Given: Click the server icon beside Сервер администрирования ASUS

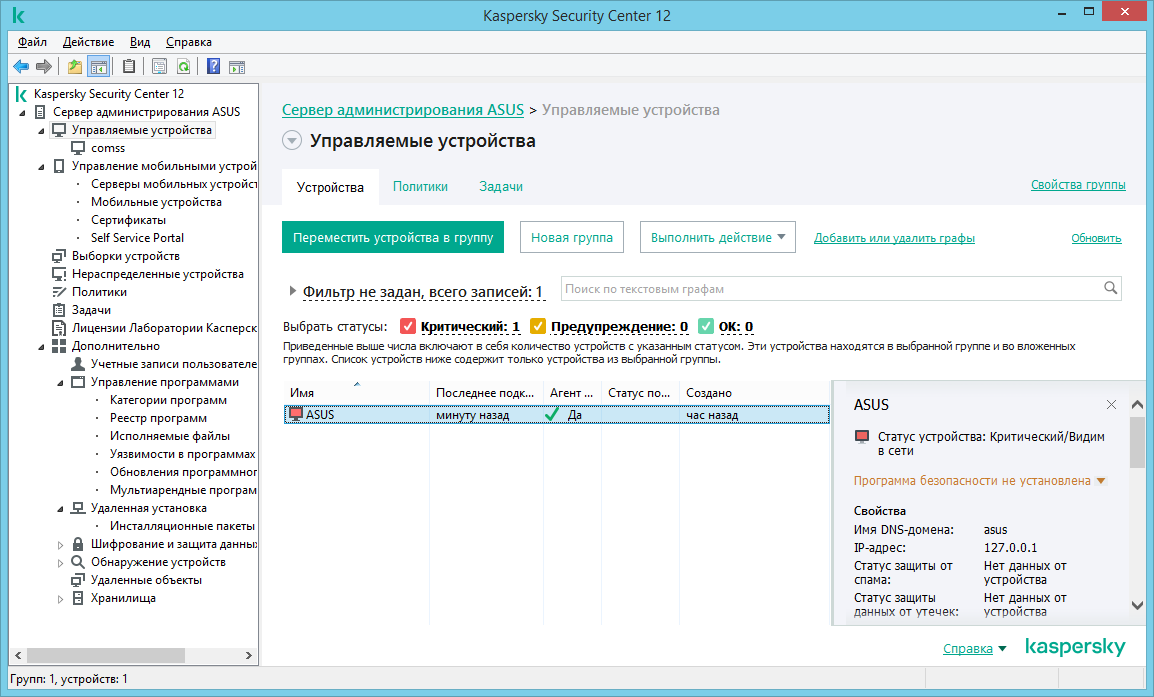Looking at the screenshot, I should 40,112.
